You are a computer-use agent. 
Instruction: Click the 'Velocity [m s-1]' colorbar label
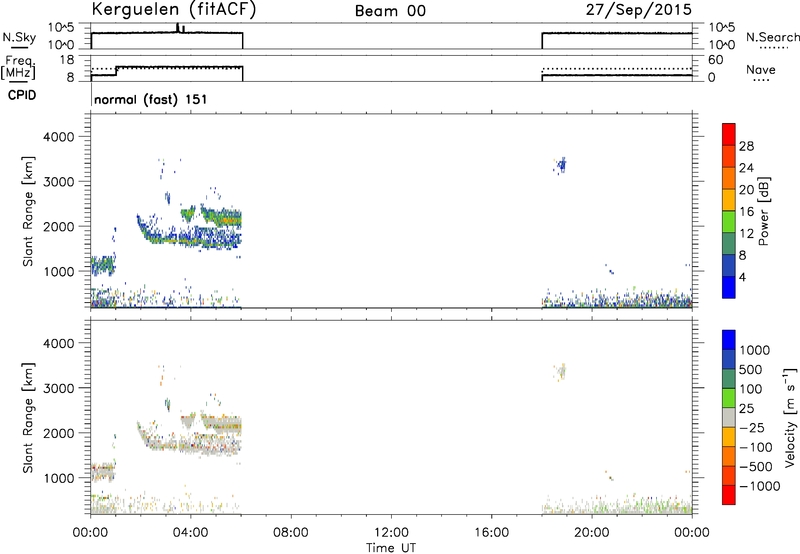790,417
